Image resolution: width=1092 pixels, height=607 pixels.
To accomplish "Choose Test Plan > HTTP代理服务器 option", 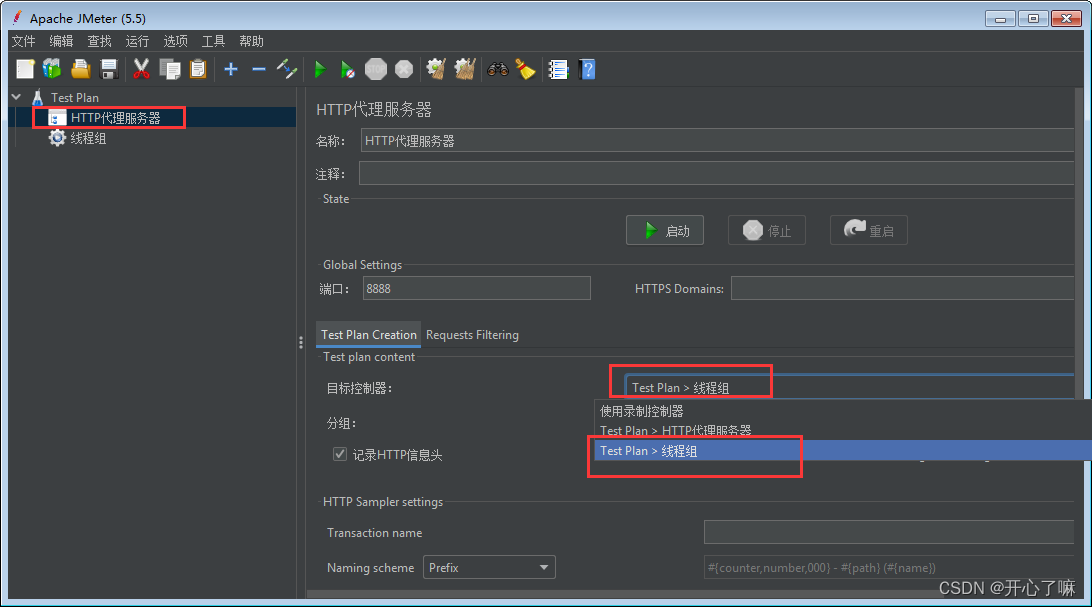I will click(843, 431).
